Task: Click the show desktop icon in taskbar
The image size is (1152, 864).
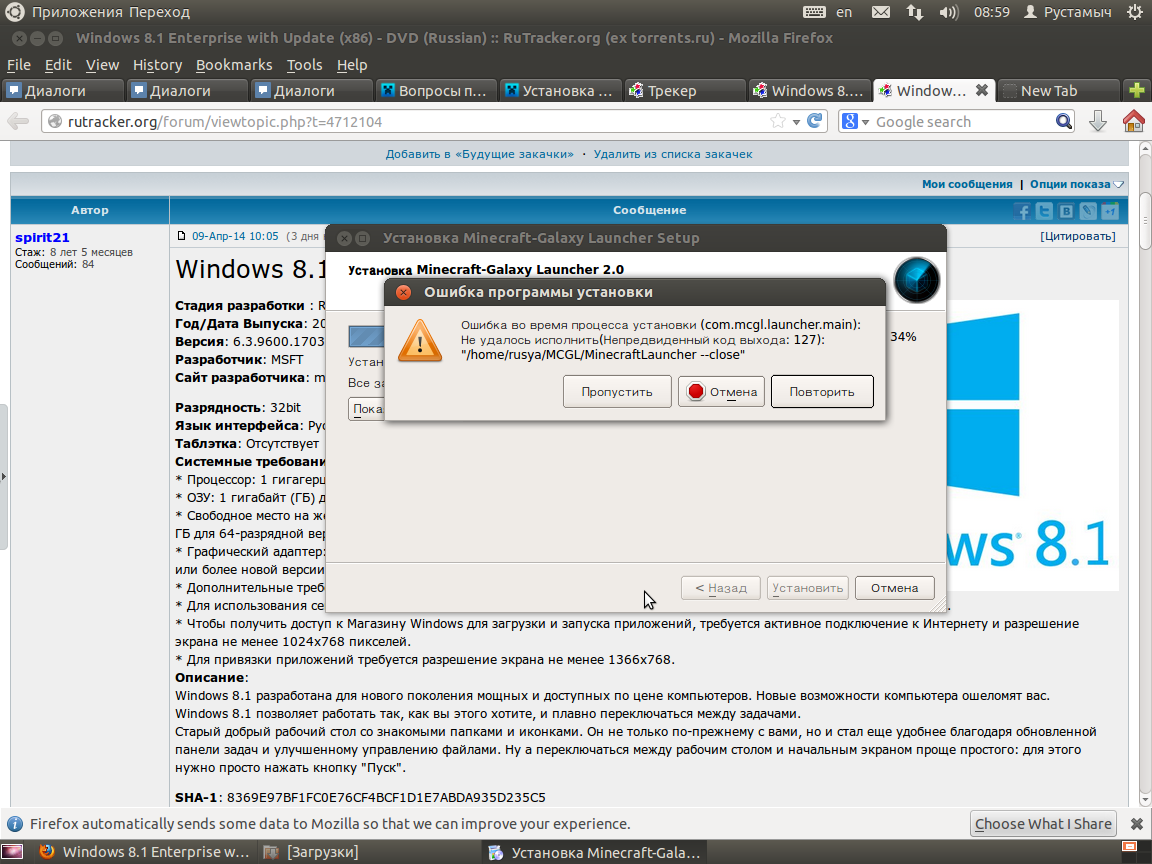Action: click(12, 852)
